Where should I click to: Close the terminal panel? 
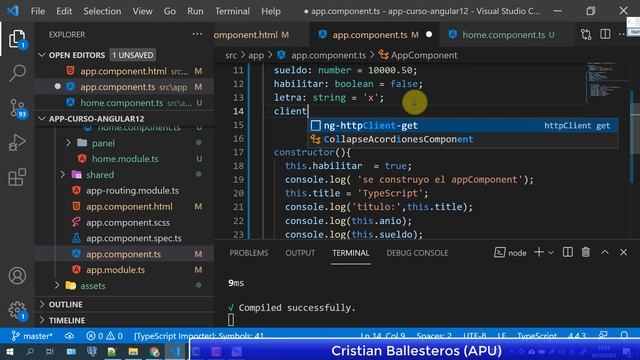(623, 252)
